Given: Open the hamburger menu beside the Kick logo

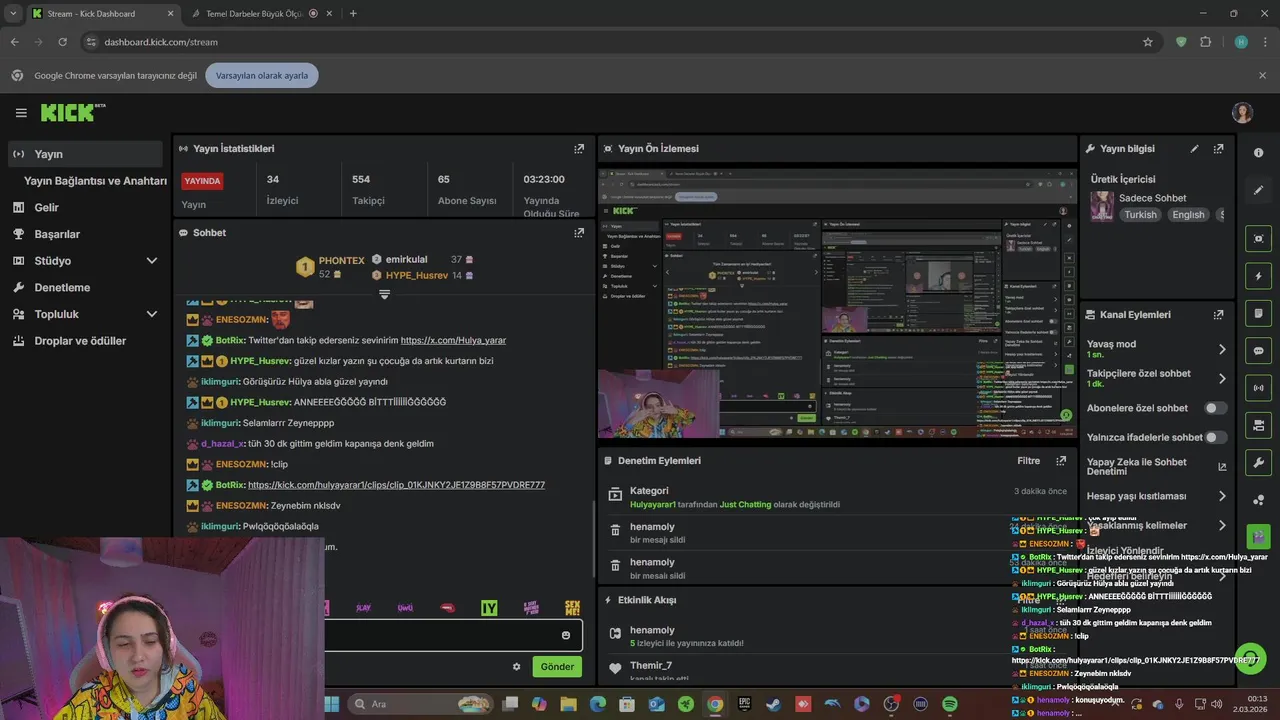Looking at the screenshot, I should [21, 113].
